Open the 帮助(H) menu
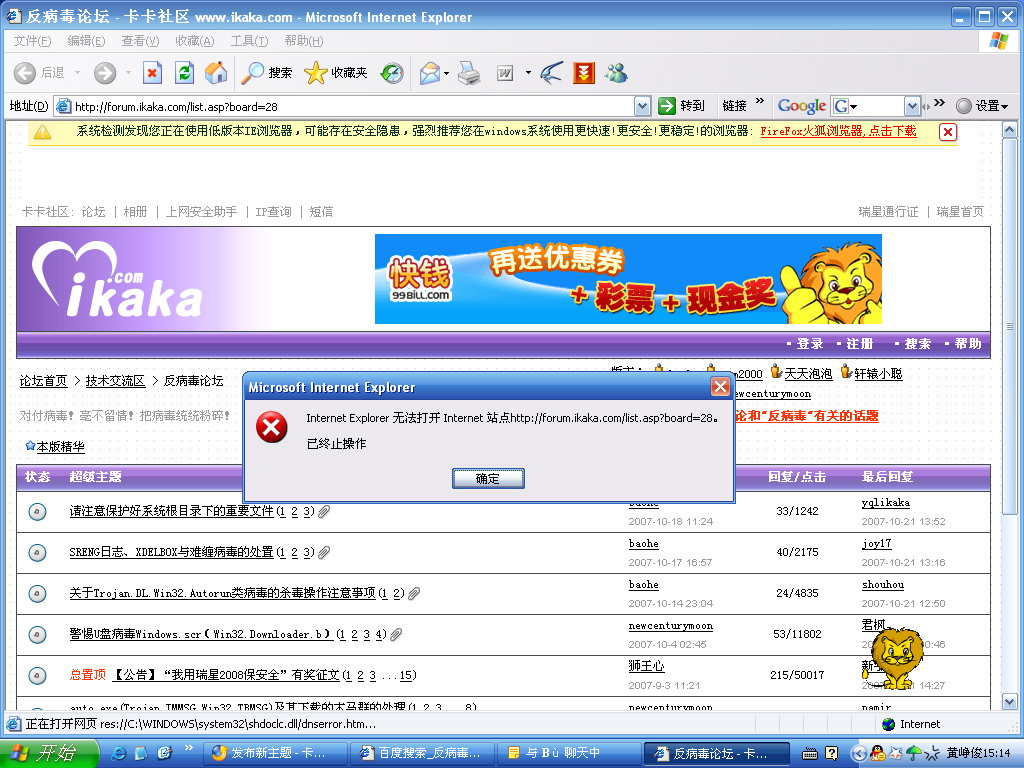Screen dimensions: 1024x768 [304, 40]
